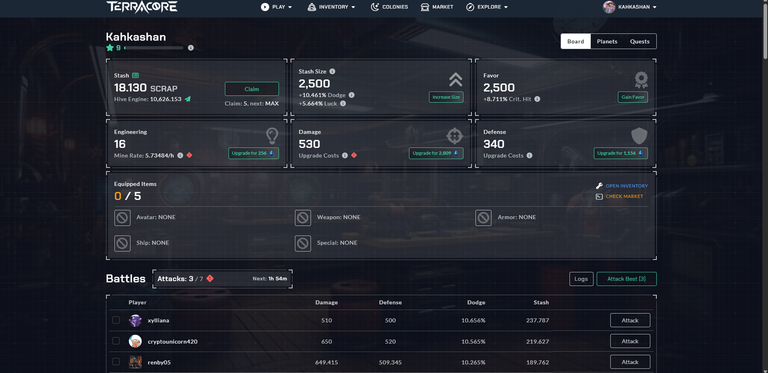Image resolution: width=768 pixels, height=373 pixels.
Task: Click the level experience progress bar
Action: click(x=153, y=48)
